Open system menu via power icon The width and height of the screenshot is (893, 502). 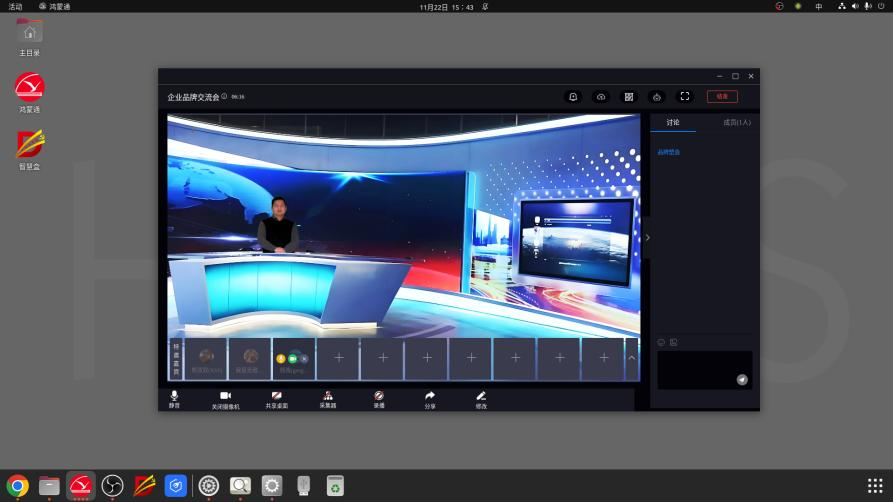880,6
